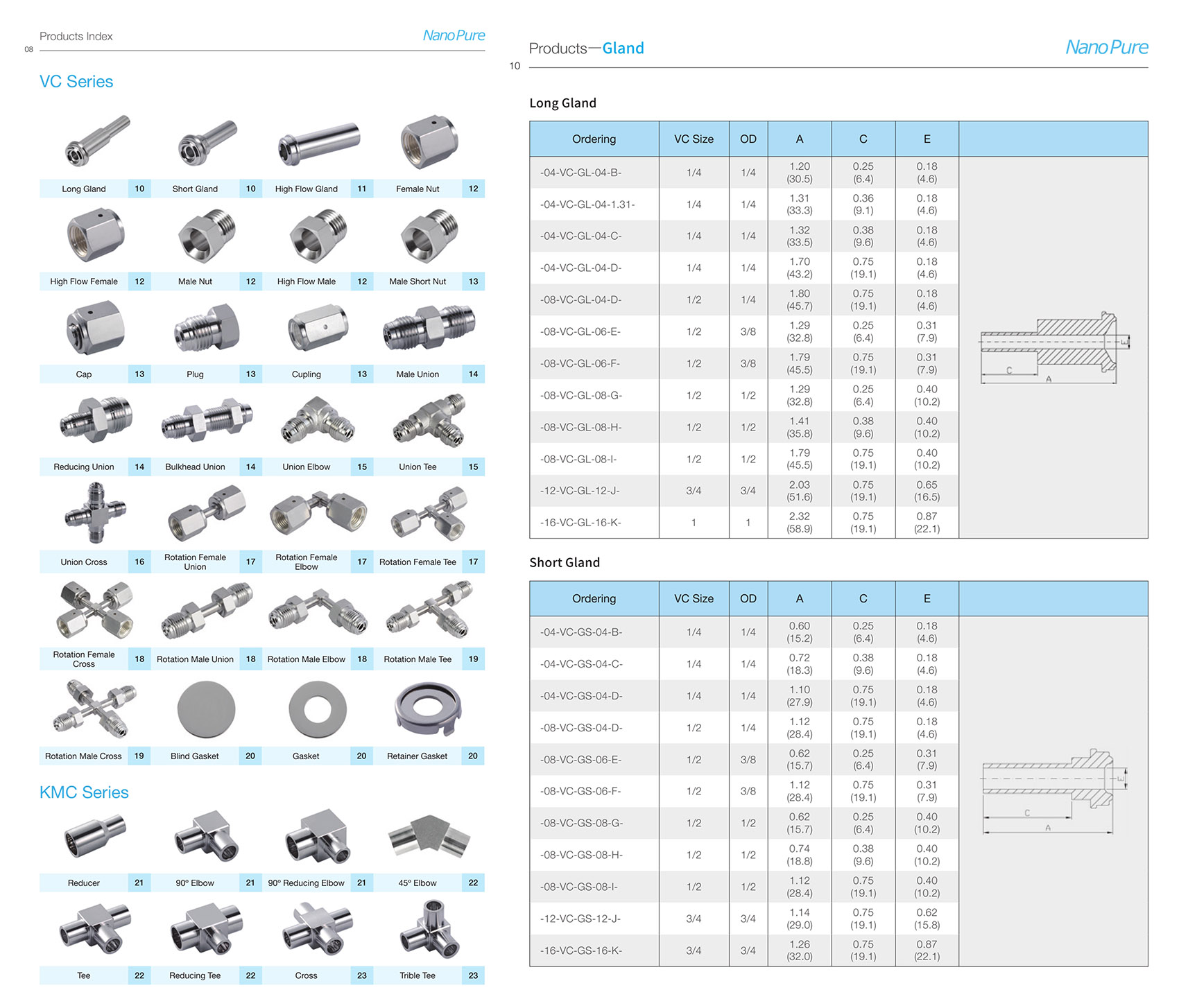Click the Long Gland product image

coord(96,141)
